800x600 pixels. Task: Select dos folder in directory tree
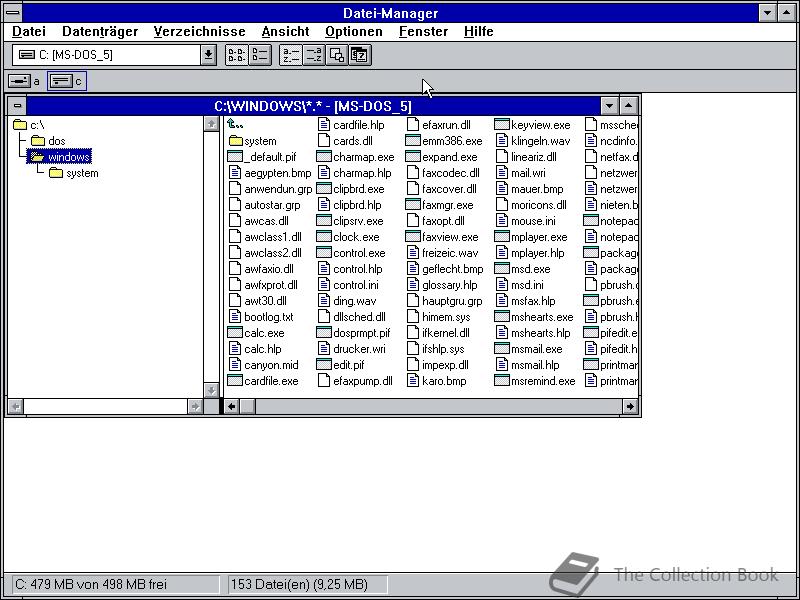pos(48,141)
